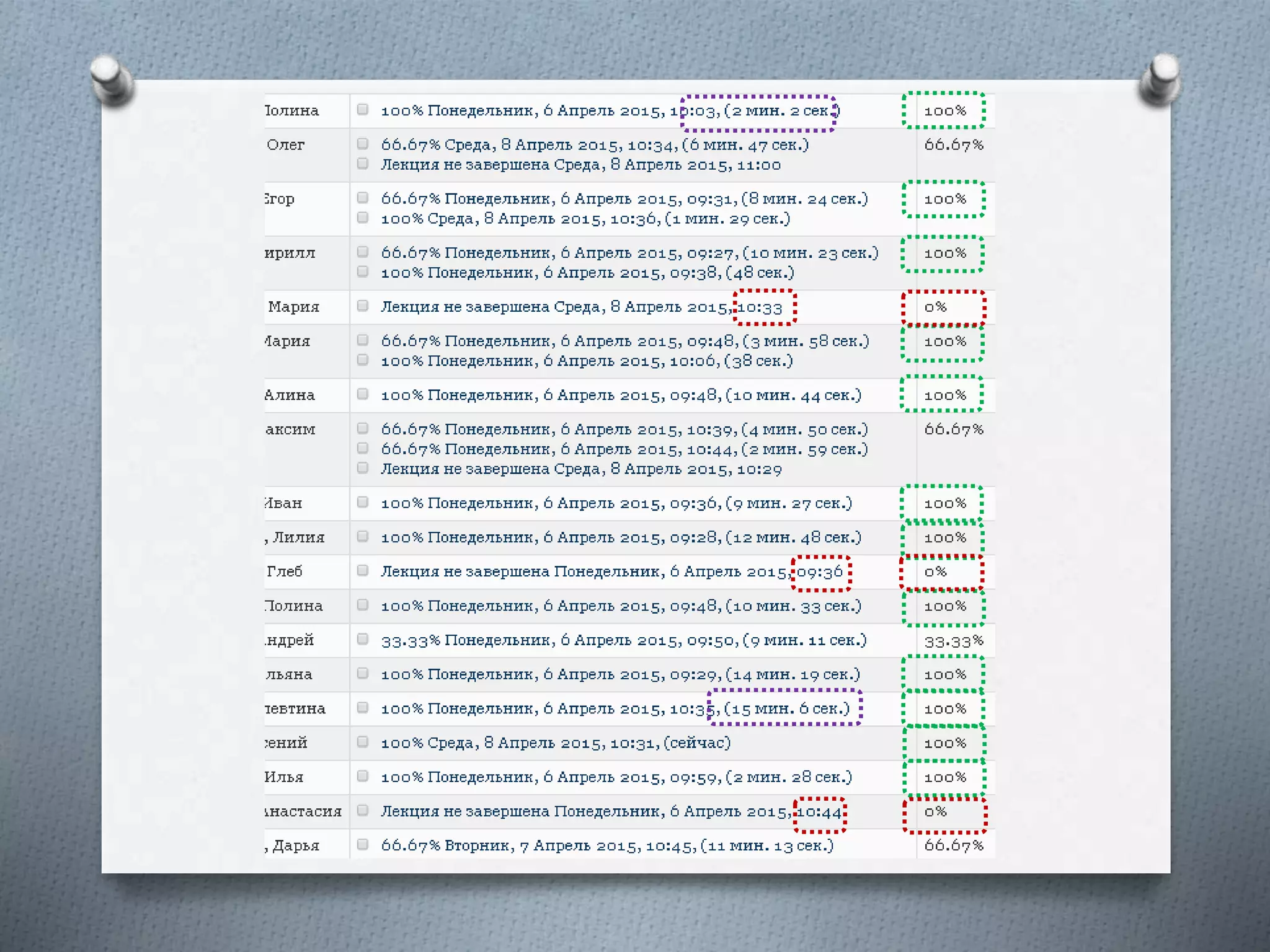Screen dimensions: 1270x952
Task: Tick Олег's 66.67% Среда attempt checkbox
Action: (363, 144)
